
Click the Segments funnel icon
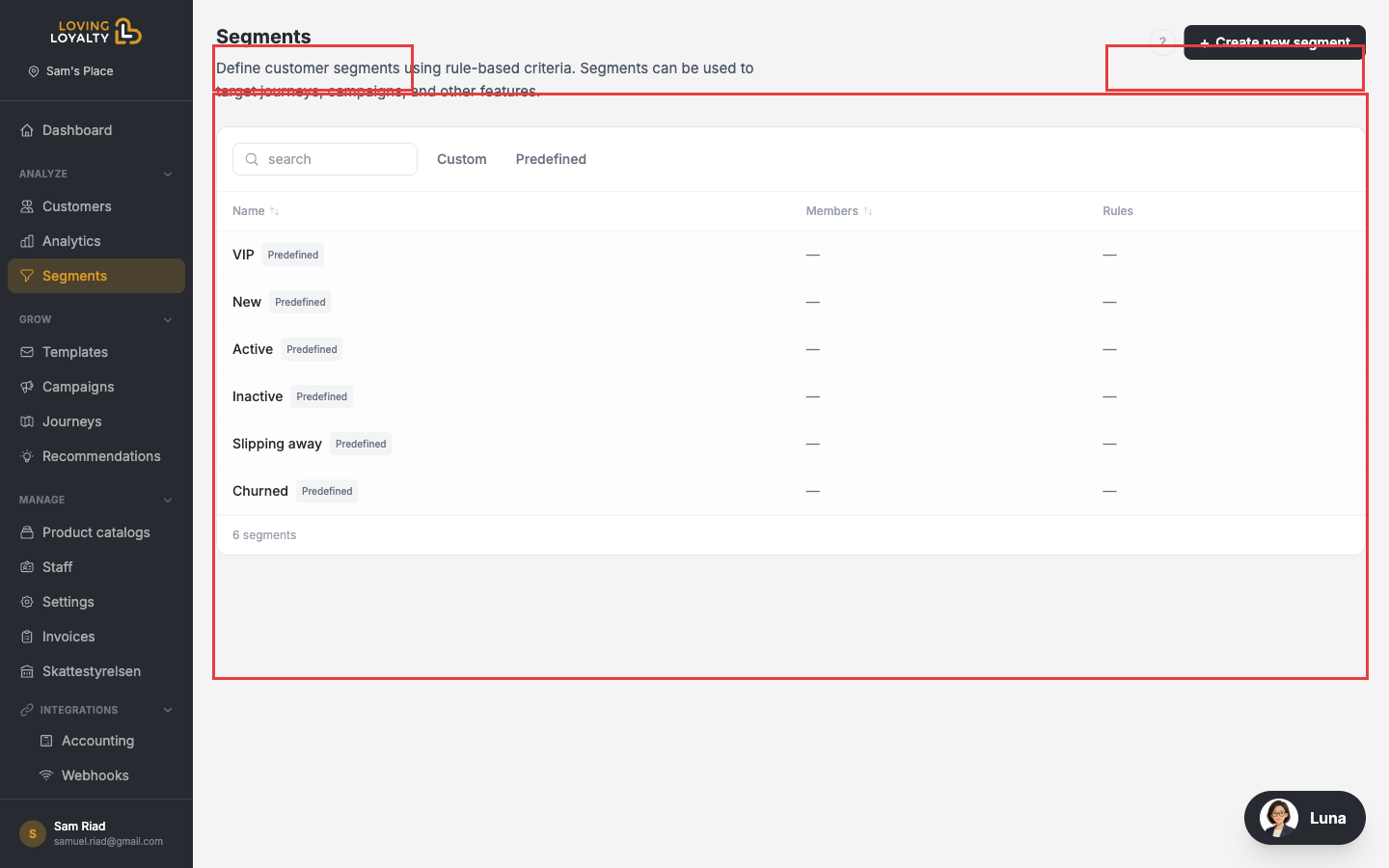point(27,276)
